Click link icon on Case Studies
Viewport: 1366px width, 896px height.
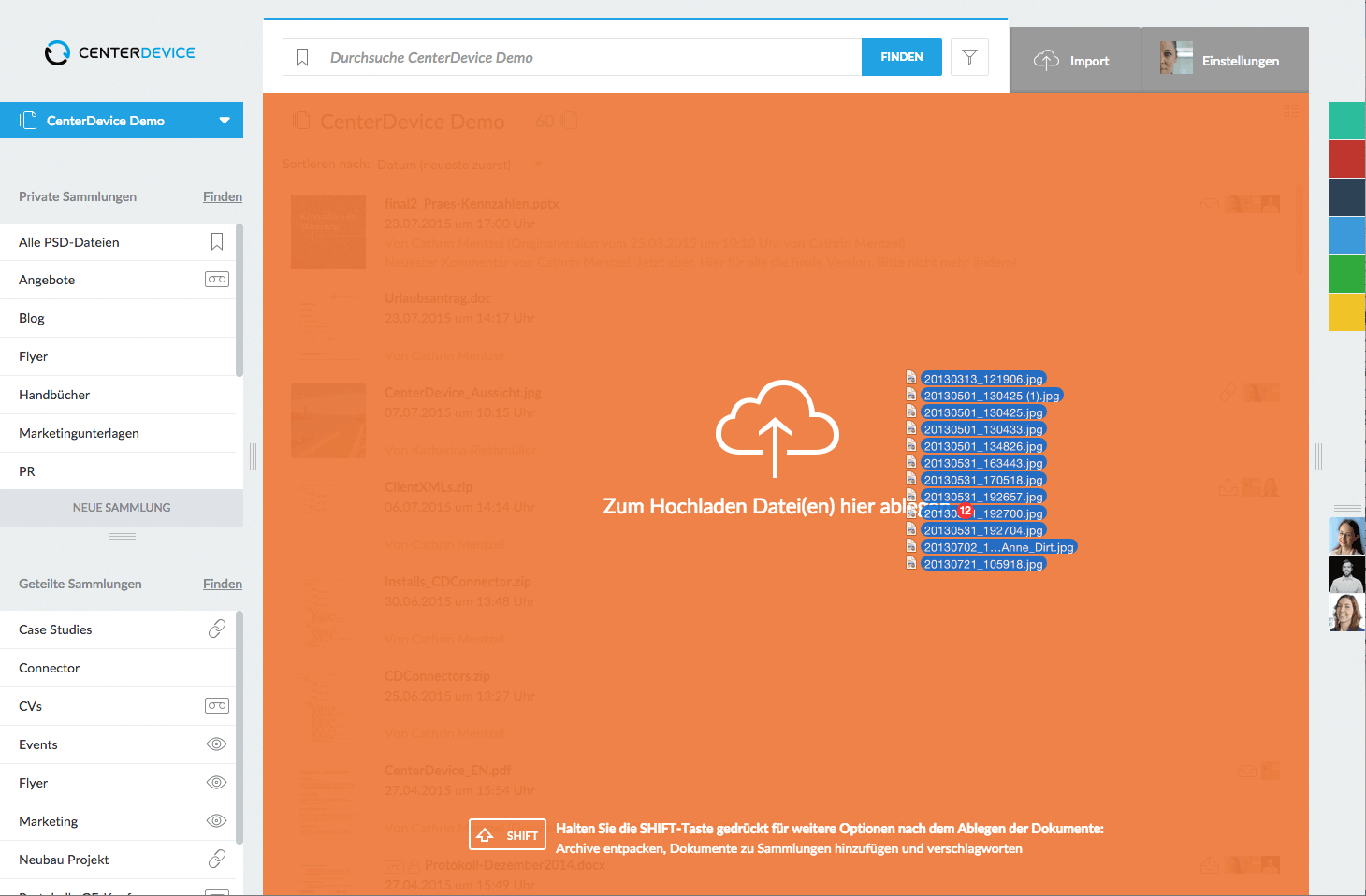(x=217, y=629)
